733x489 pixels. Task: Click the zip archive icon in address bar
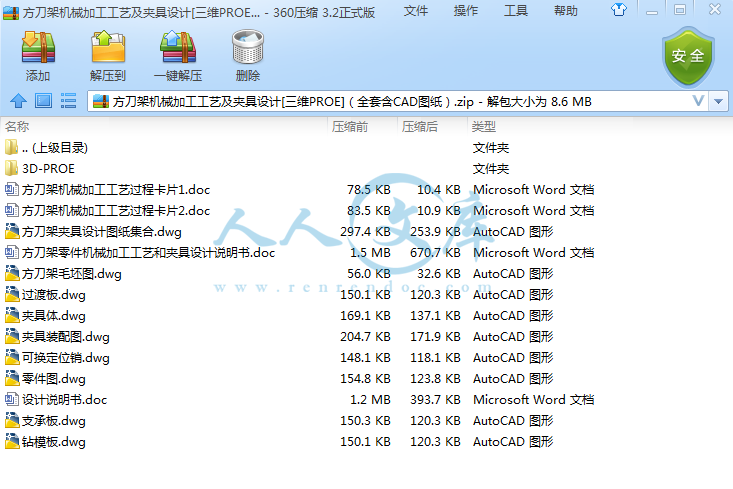coord(101,101)
